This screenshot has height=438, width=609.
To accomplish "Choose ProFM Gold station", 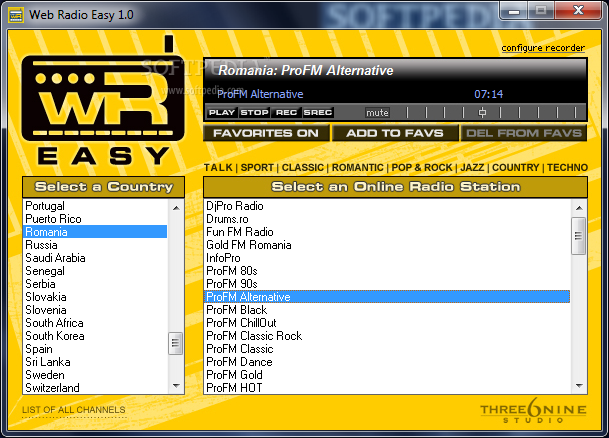I will [x=387, y=375].
